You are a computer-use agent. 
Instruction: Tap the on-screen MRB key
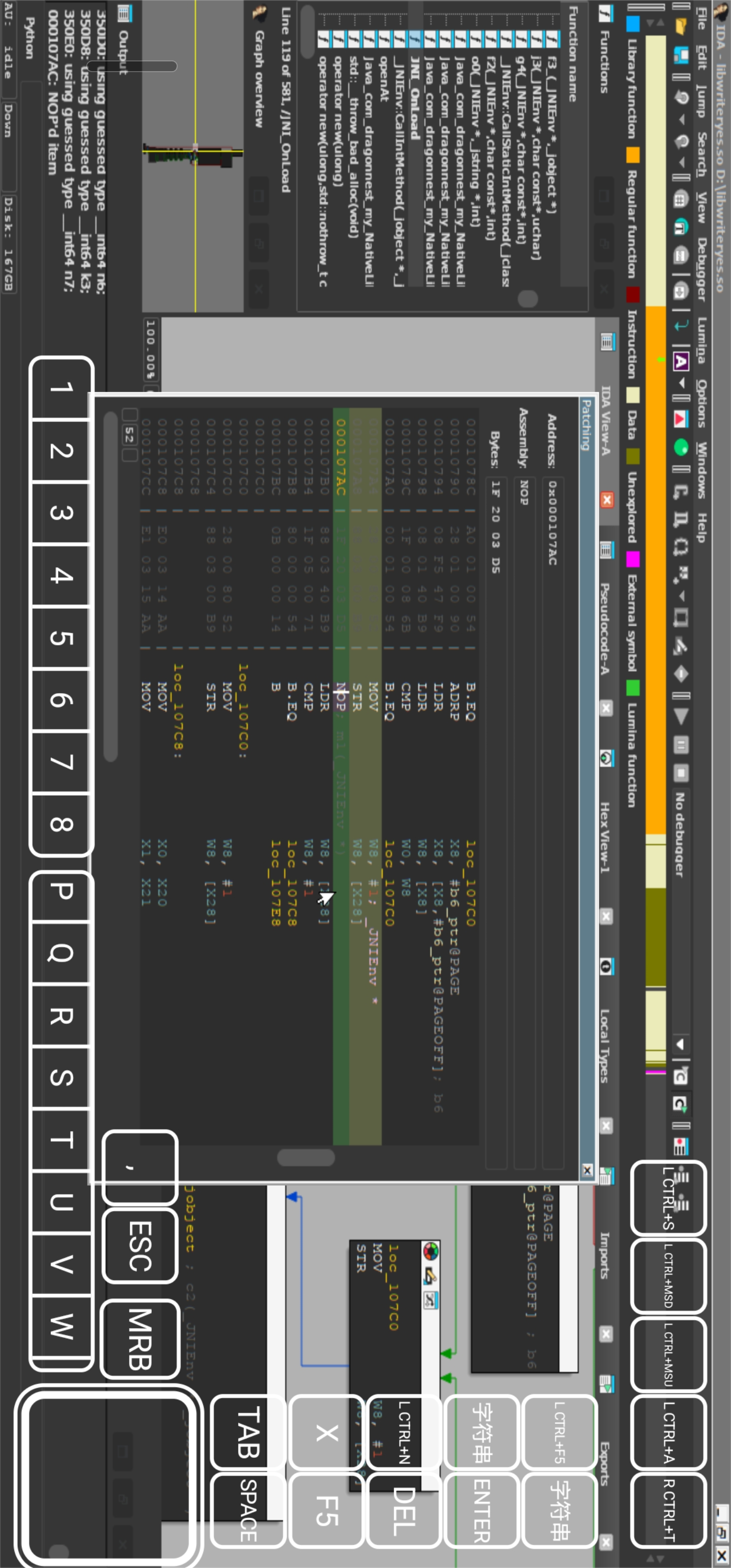click(x=141, y=1339)
